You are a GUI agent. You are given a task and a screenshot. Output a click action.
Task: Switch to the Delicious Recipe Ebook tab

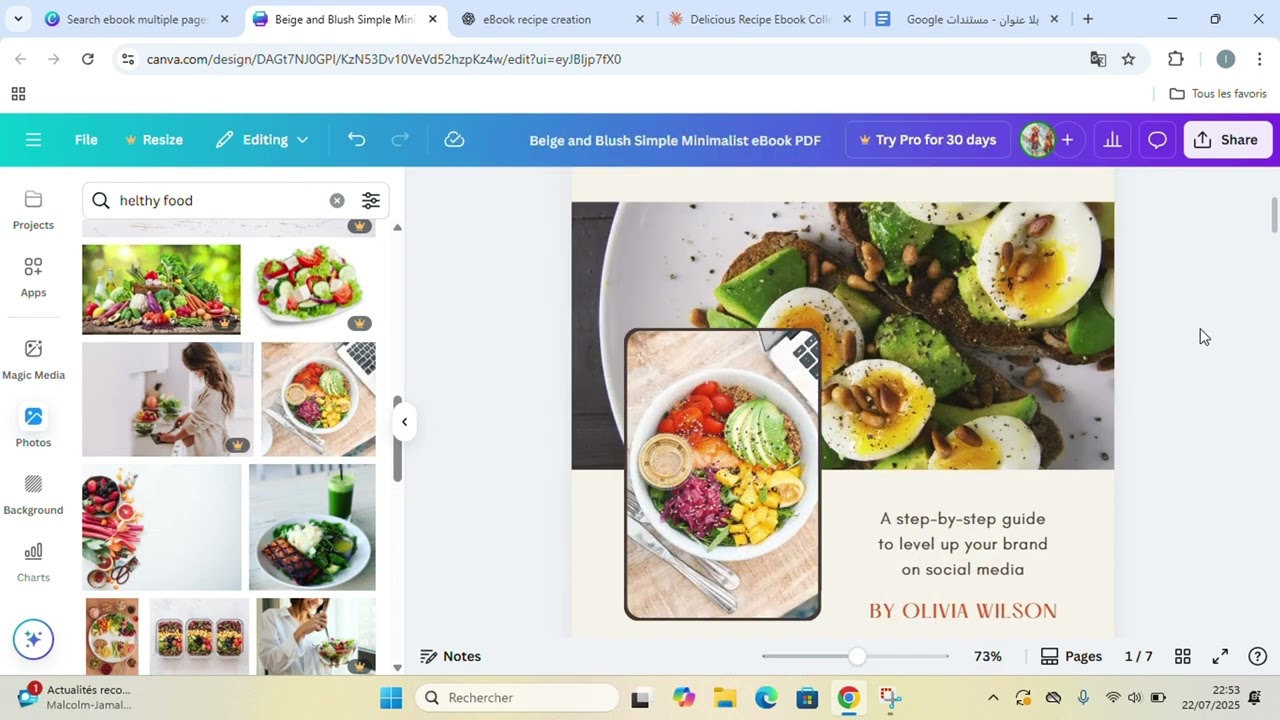coord(760,19)
